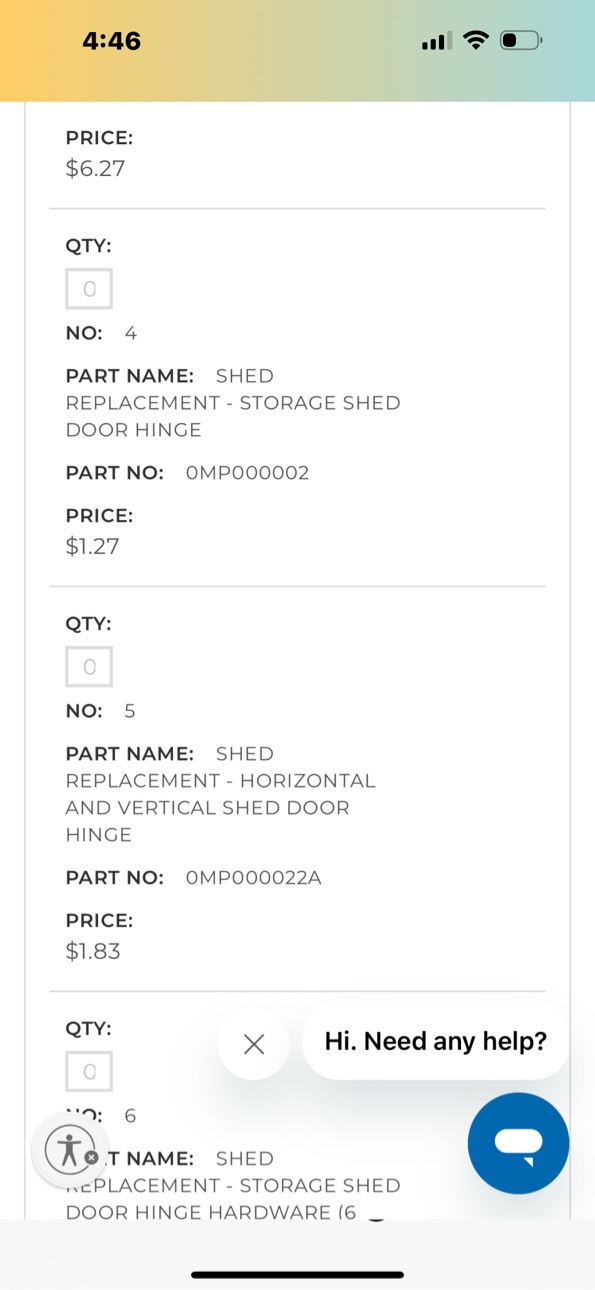This screenshot has width=595, height=1290.
Task: Click the 'Hi. Need any help?' bubble
Action: pos(436,1041)
